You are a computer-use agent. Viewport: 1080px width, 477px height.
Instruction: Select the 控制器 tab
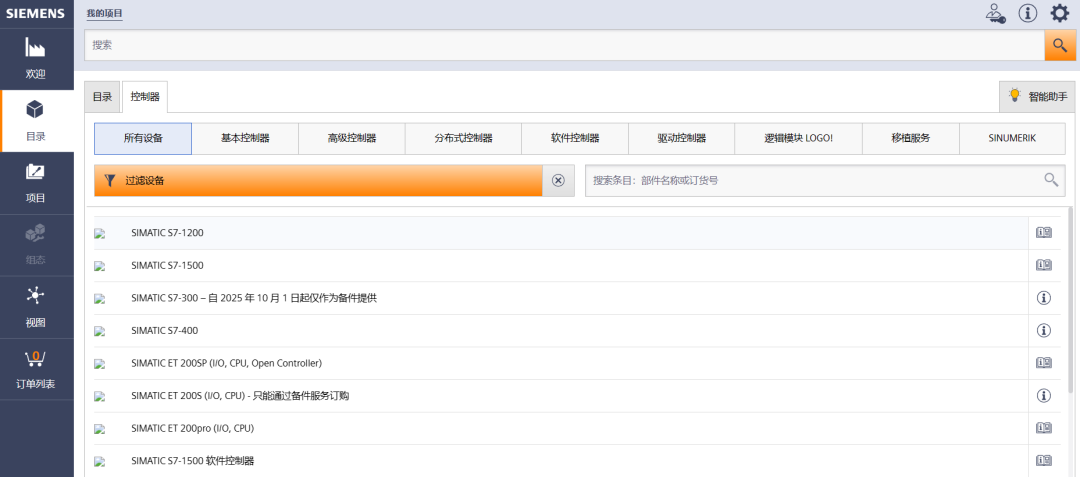[x=145, y=97]
